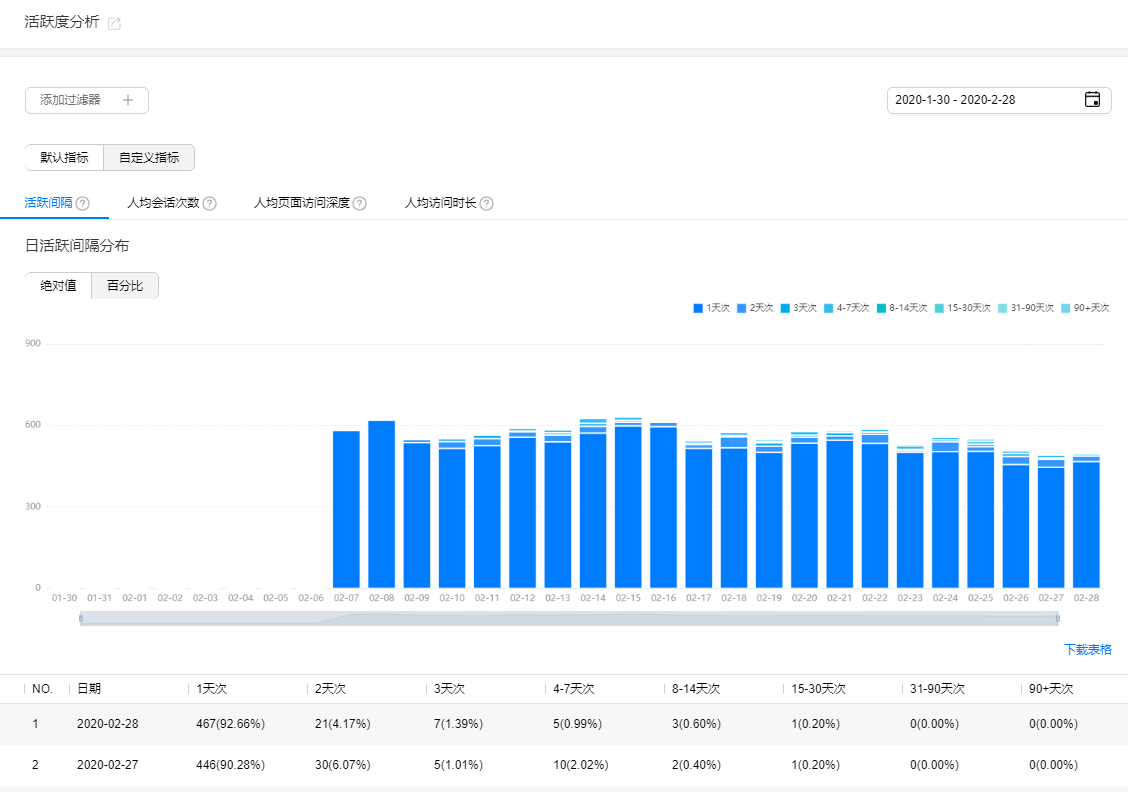Click the 活跃度分析 page title

point(62,22)
